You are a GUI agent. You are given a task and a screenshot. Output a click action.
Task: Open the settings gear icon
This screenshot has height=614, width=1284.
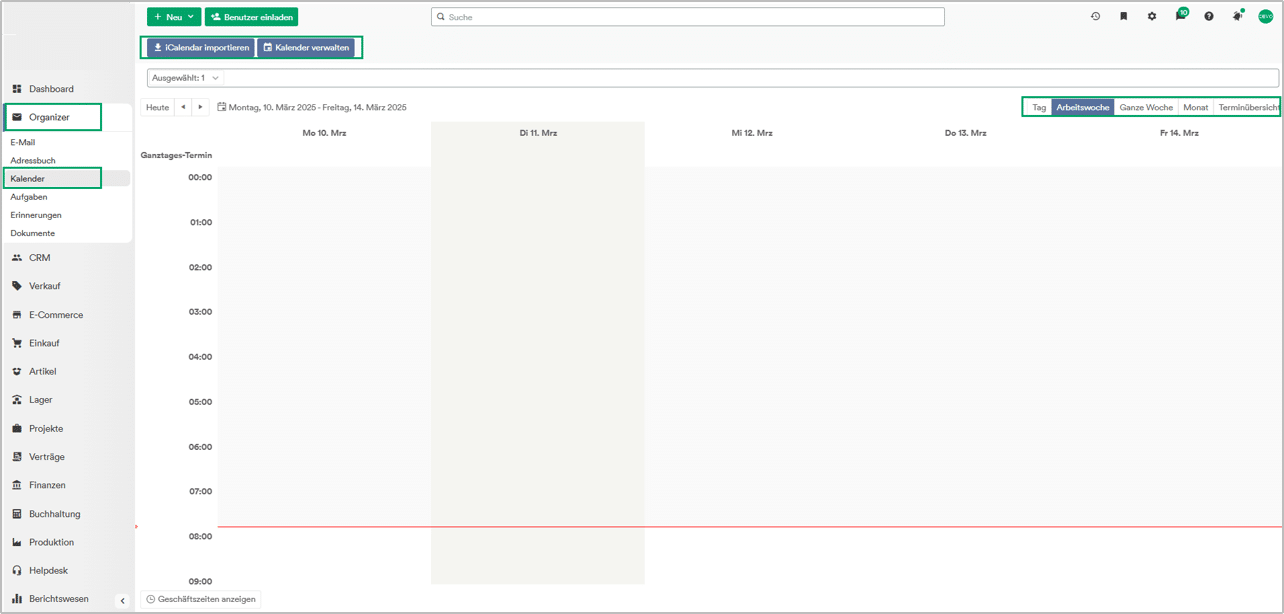point(1152,16)
